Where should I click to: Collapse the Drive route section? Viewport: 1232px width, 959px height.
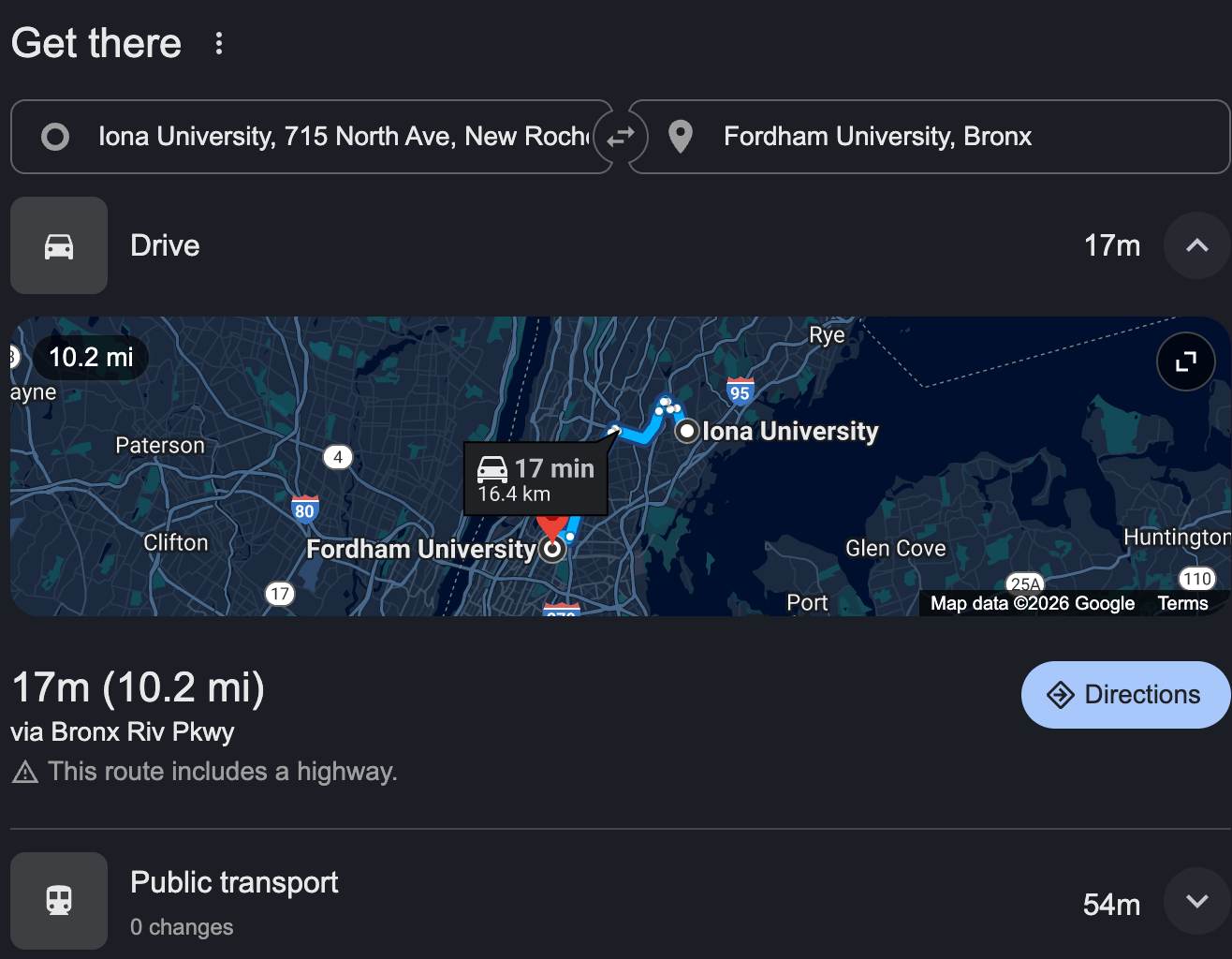(x=1196, y=245)
